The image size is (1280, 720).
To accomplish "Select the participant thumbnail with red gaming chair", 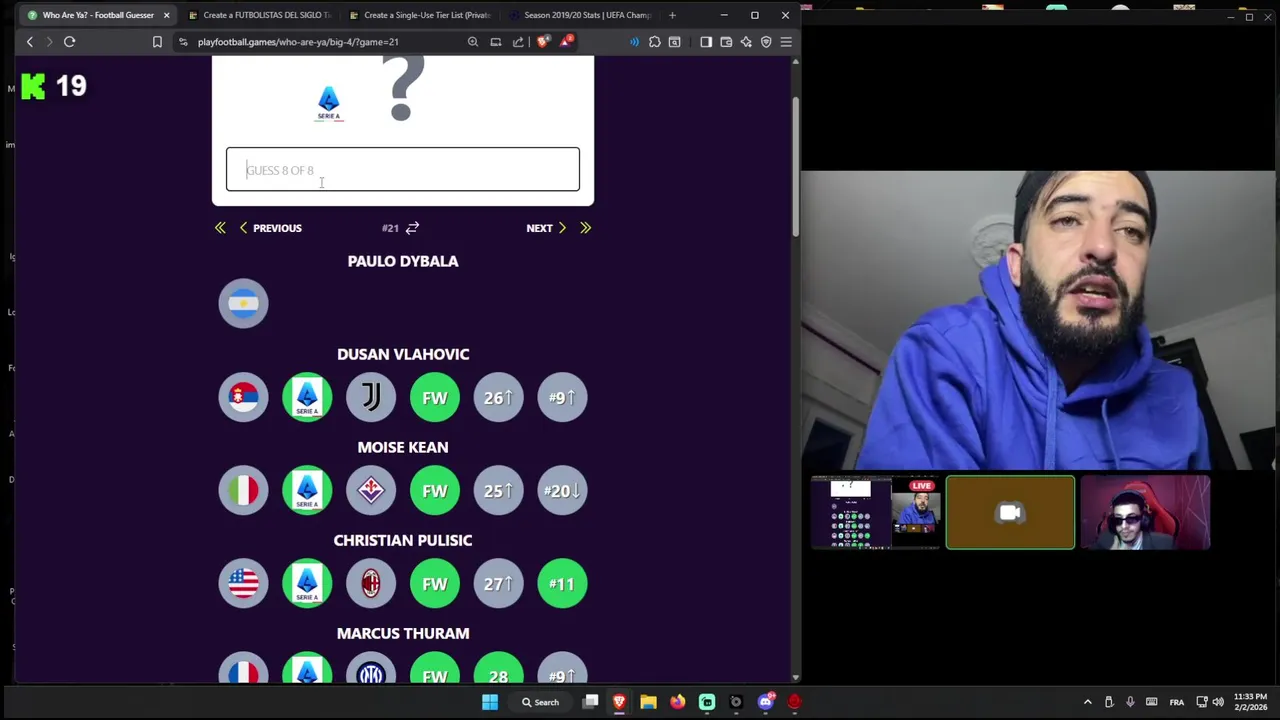I will pos(1145,513).
